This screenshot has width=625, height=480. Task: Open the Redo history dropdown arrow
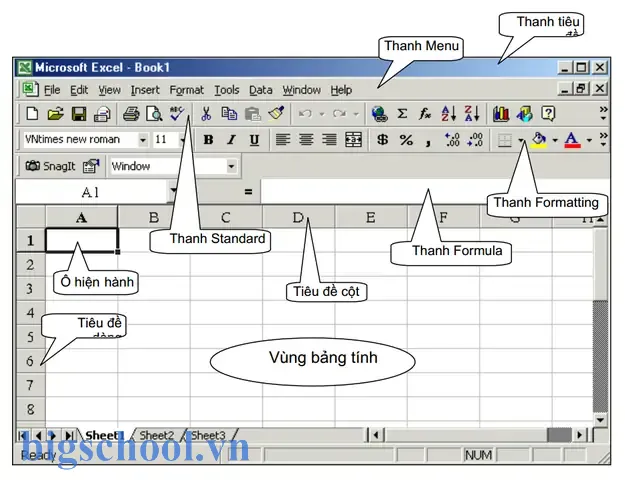(356, 114)
